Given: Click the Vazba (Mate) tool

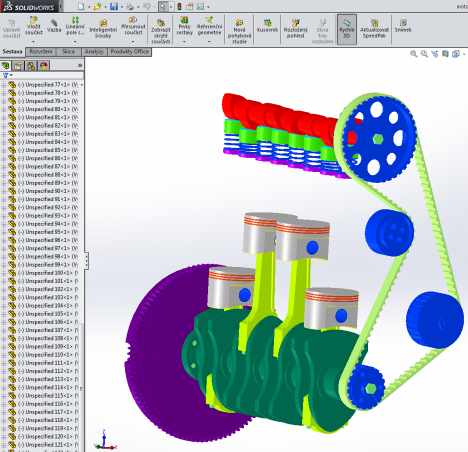Looking at the screenshot, I should (x=54, y=26).
